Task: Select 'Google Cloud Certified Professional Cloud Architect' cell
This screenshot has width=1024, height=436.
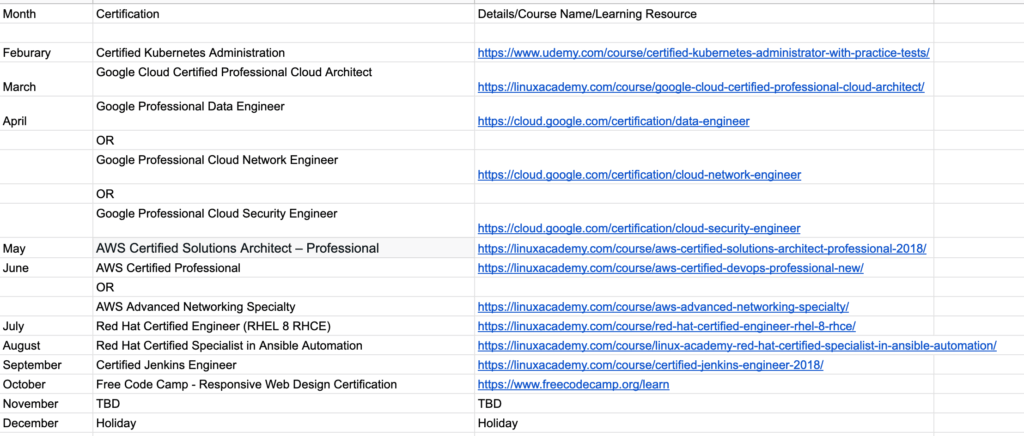Action: [x=283, y=80]
